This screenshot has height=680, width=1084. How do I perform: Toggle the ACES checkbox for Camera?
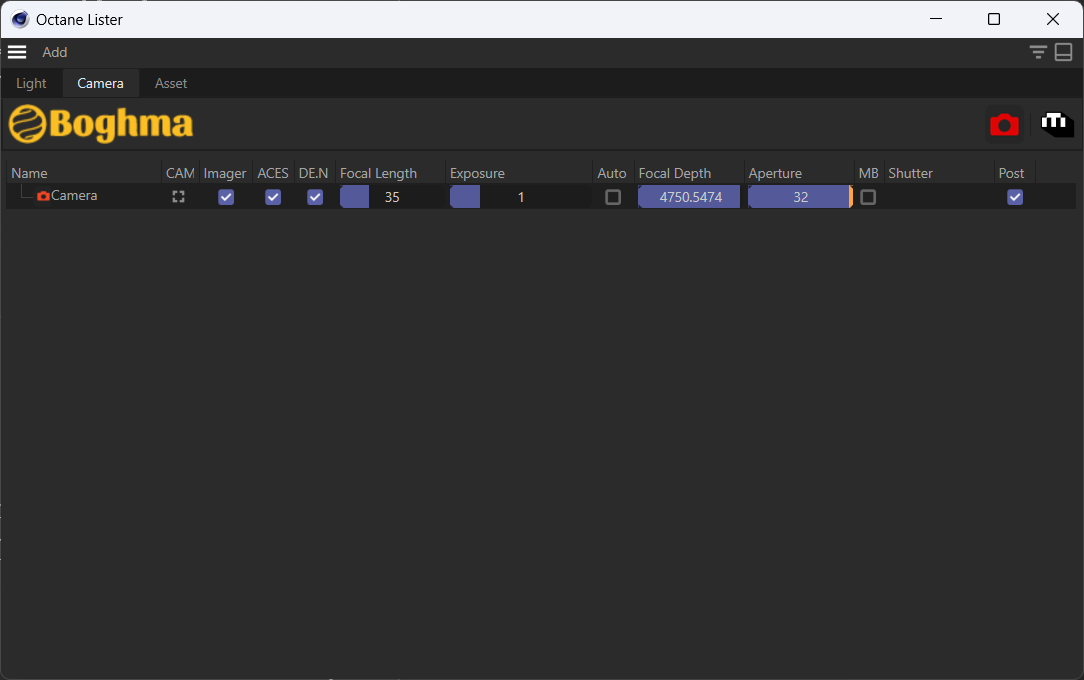click(273, 197)
